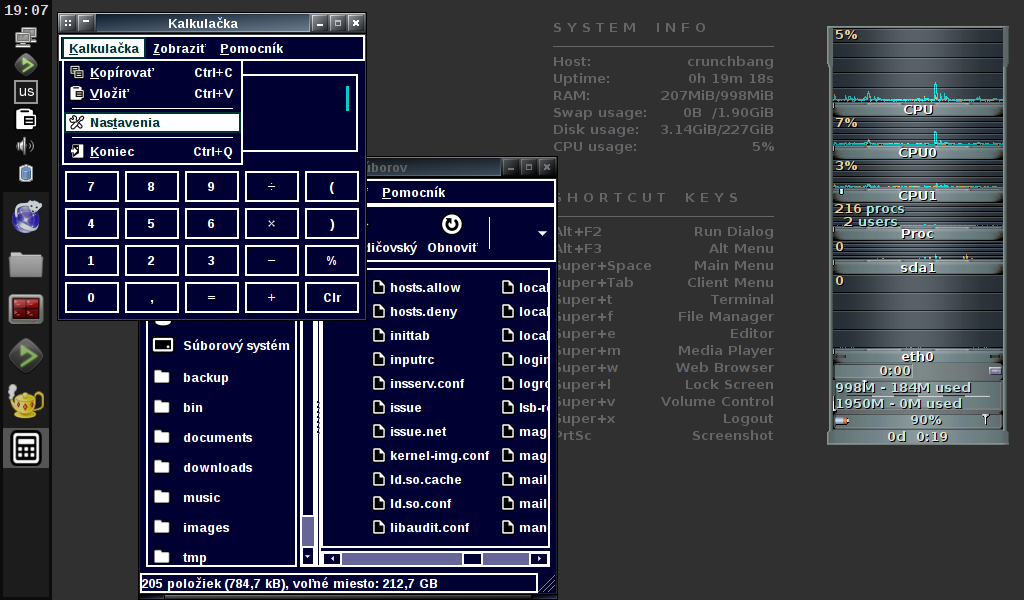Click the Clr clear key
1024x600 pixels.
coord(332,298)
